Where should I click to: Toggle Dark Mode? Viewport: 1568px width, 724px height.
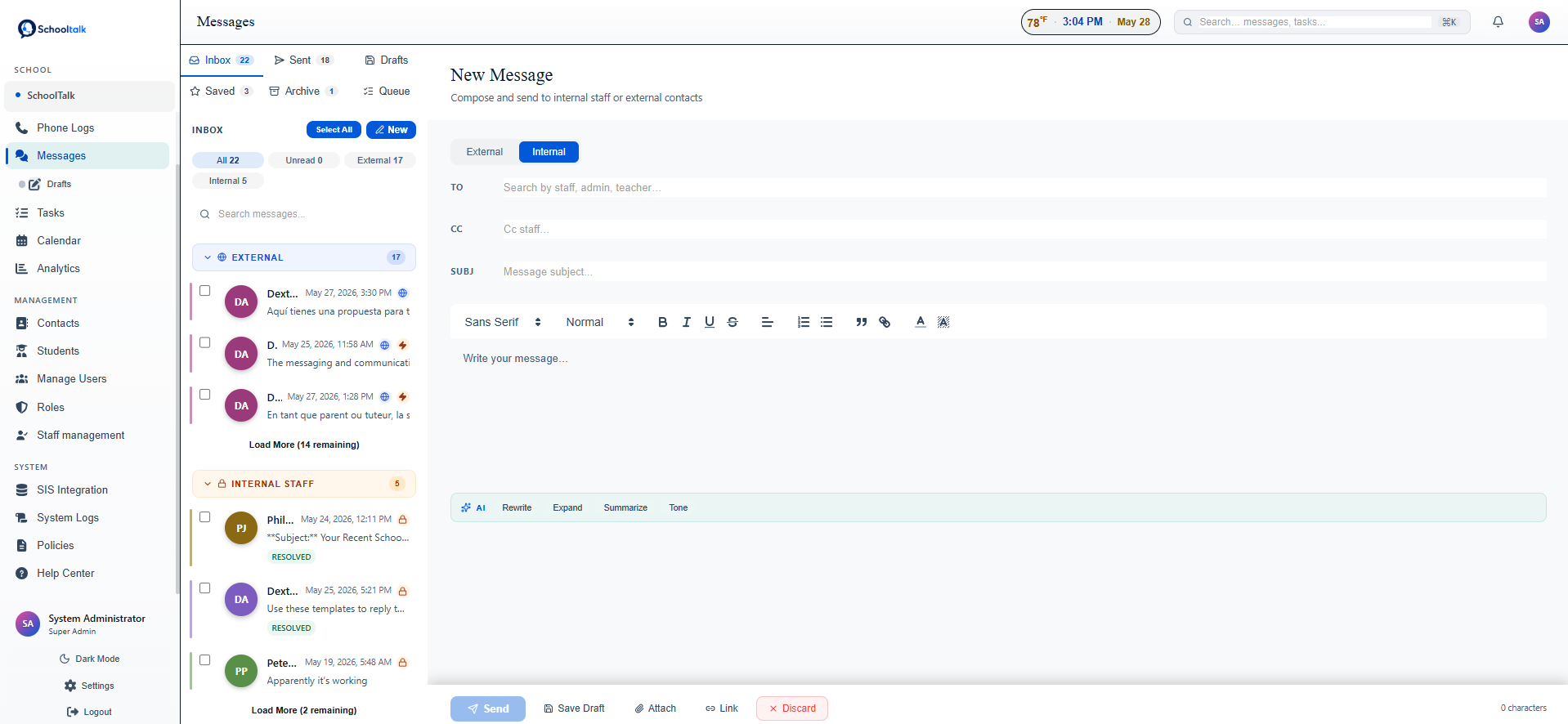tap(90, 659)
